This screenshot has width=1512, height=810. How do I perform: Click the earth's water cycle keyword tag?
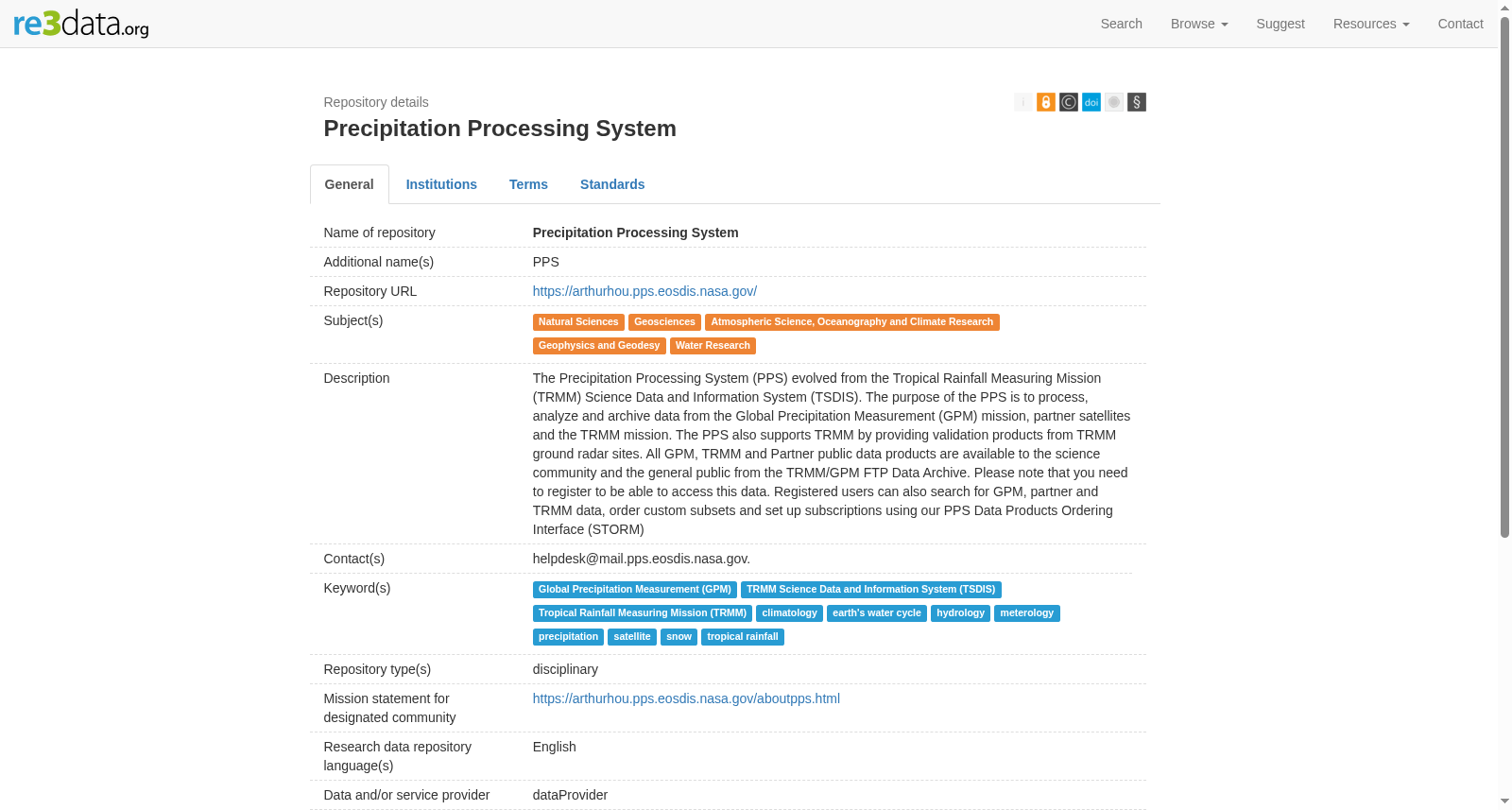tap(877, 613)
